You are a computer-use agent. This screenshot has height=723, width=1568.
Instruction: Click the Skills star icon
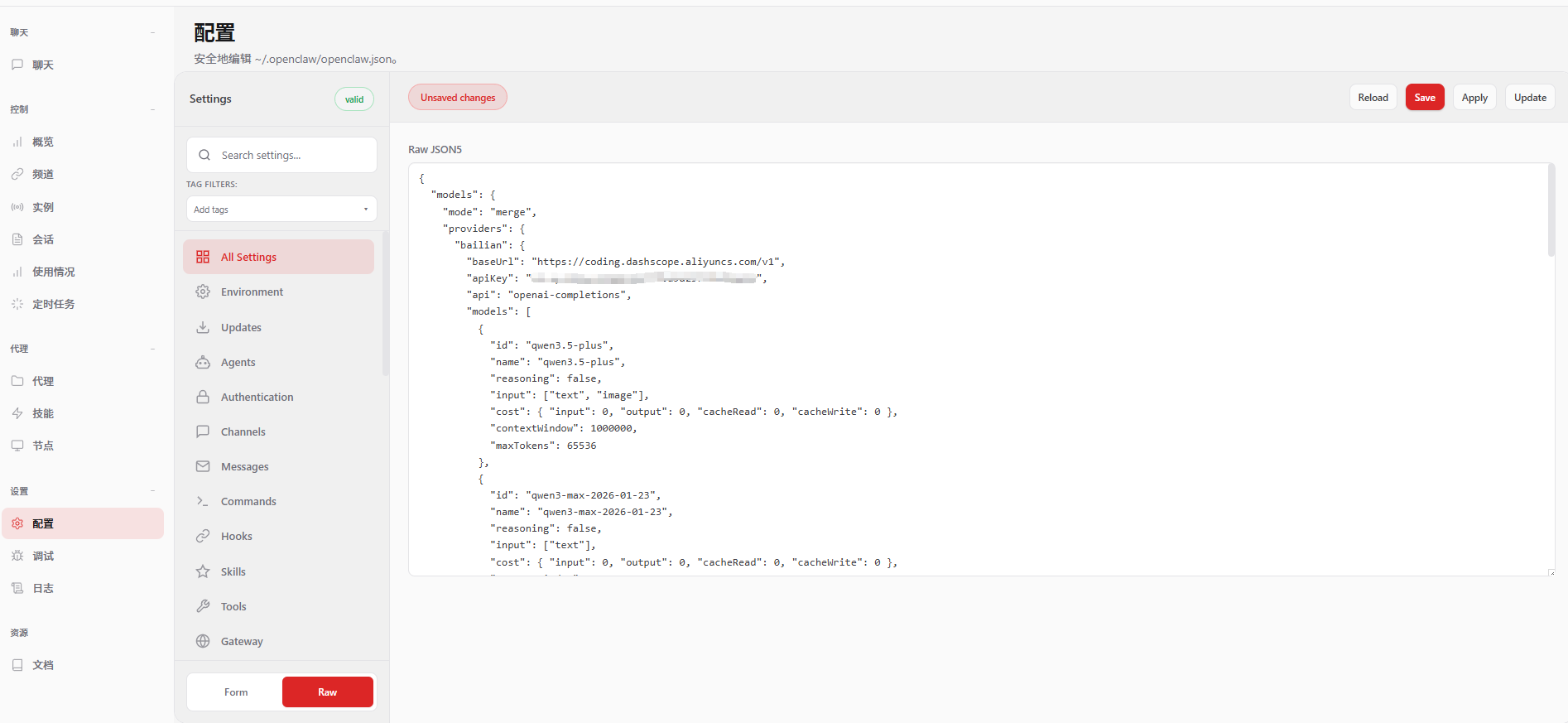click(x=203, y=571)
